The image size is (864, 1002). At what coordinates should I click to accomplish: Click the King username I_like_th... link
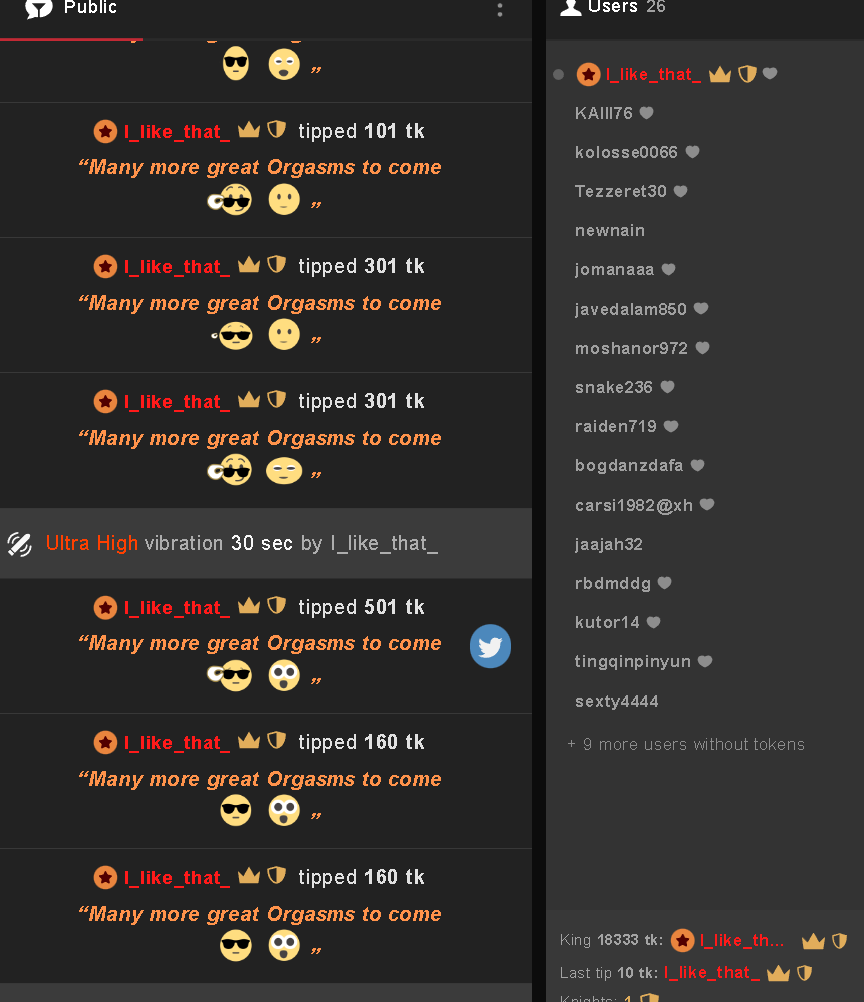pos(741,941)
